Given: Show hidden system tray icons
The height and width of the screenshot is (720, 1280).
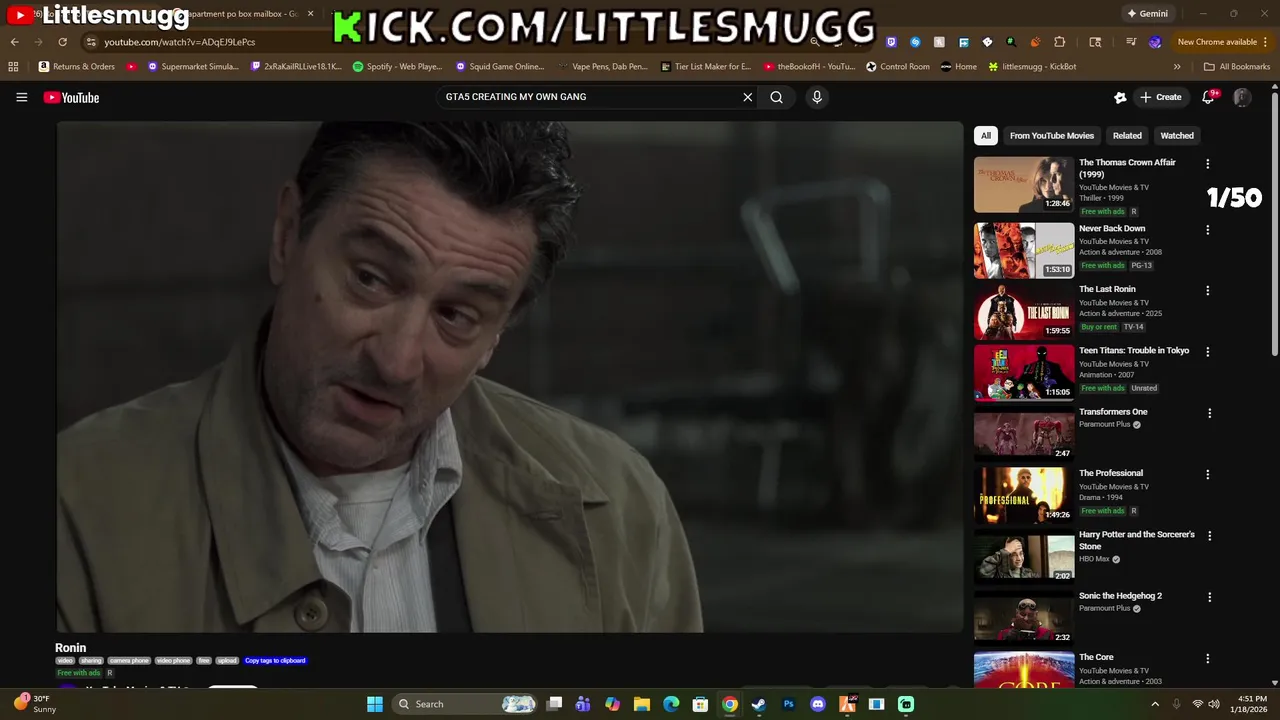Looking at the screenshot, I should point(1155,704).
